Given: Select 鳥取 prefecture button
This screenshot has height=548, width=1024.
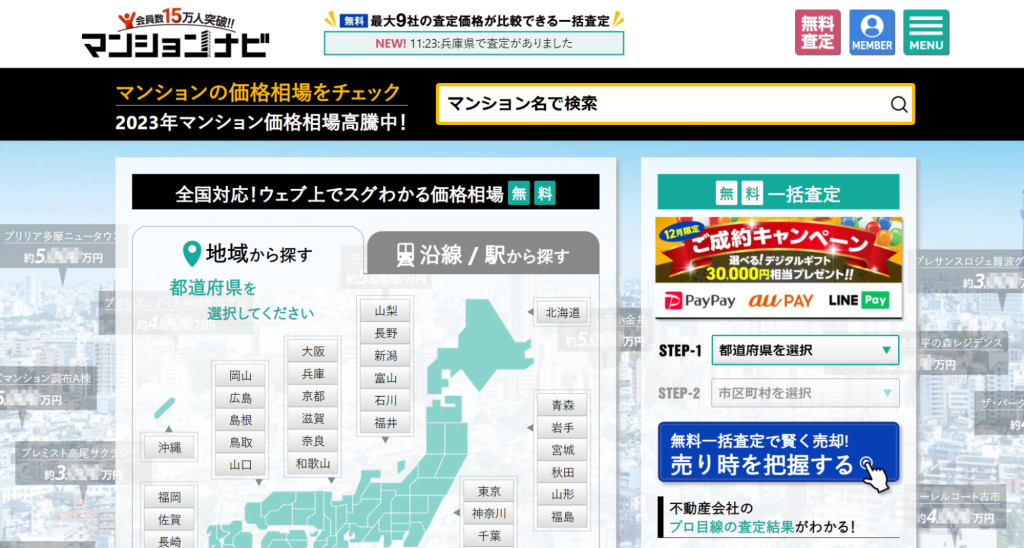Looking at the screenshot, I should (240, 442).
